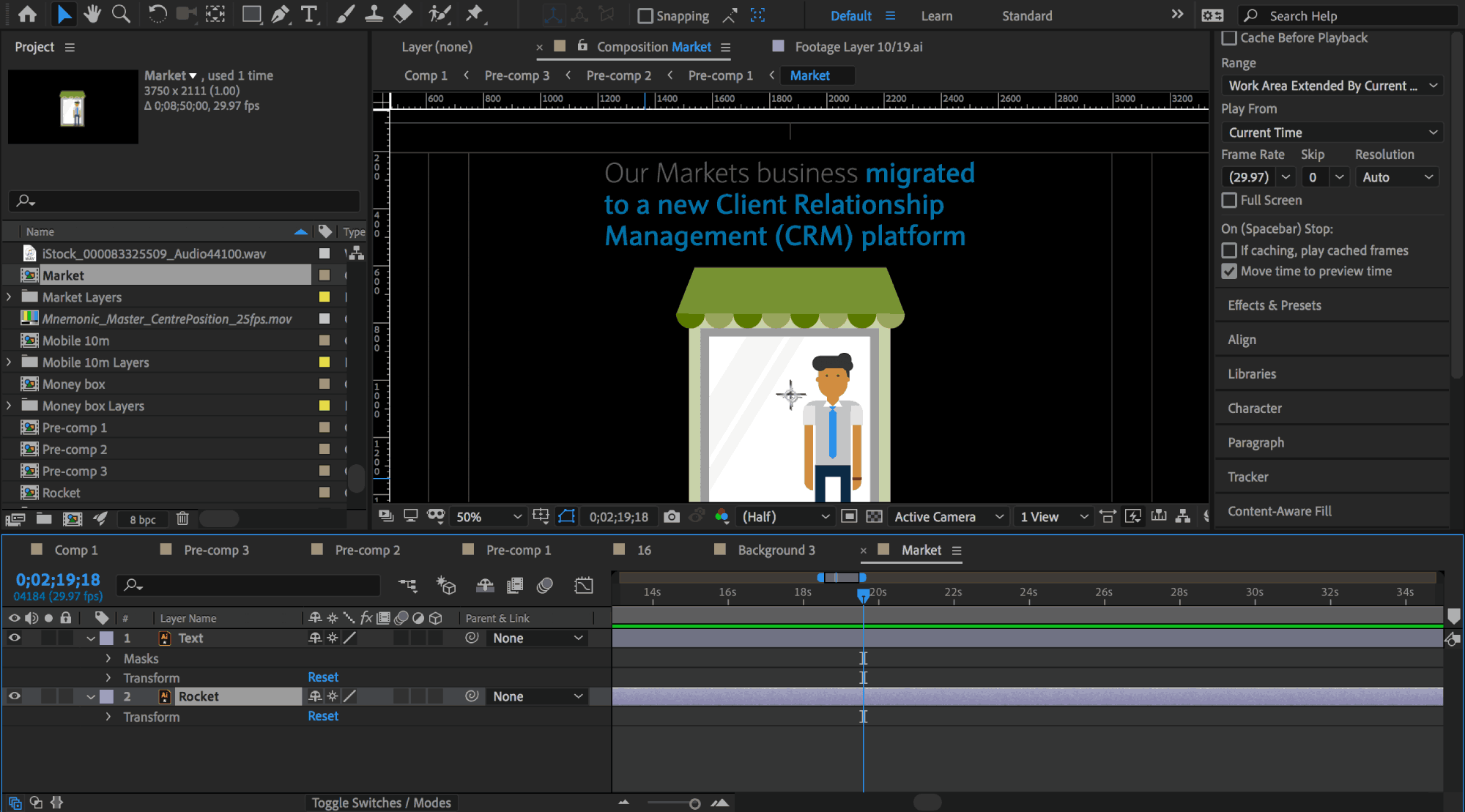Click the new composition icon in Project panel
The width and height of the screenshot is (1465, 812).
(73, 519)
